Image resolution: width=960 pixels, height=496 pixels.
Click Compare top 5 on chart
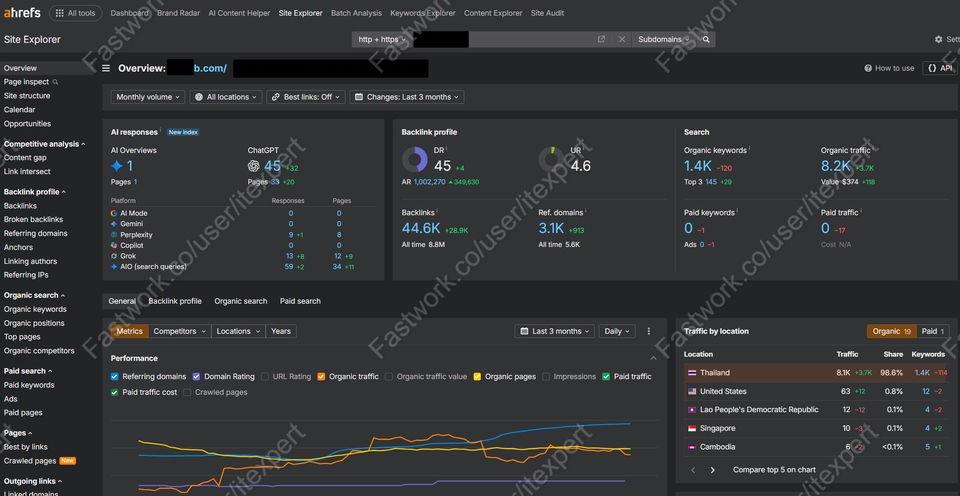pos(774,470)
